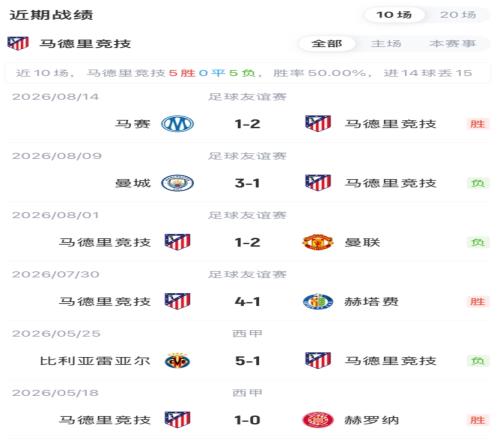Switch to the 主场 filter tab
The image size is (500, 440).
(x=386, y=44)
